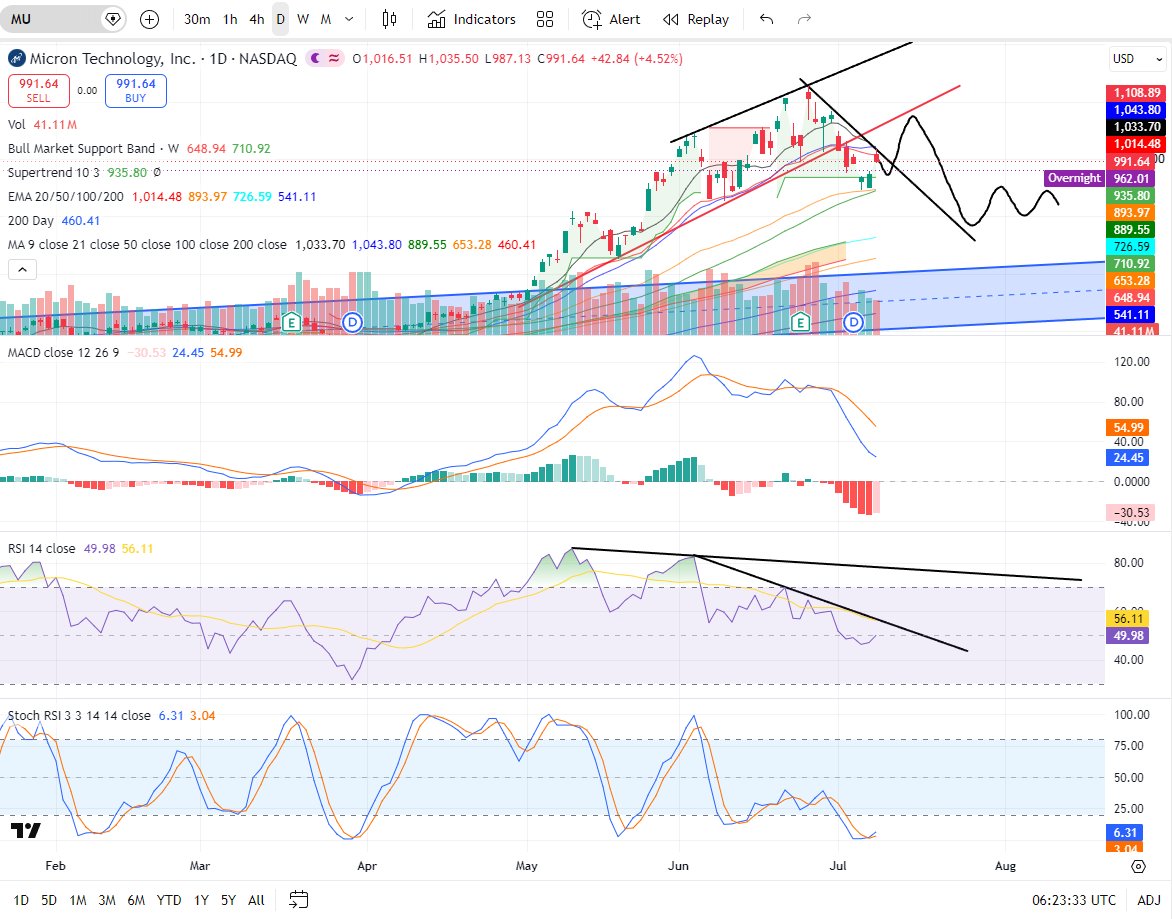This screenshot has height=919, width=1172.
Task: Undo the last chart action
Action: pyautogui.click(x=766, y=19)
